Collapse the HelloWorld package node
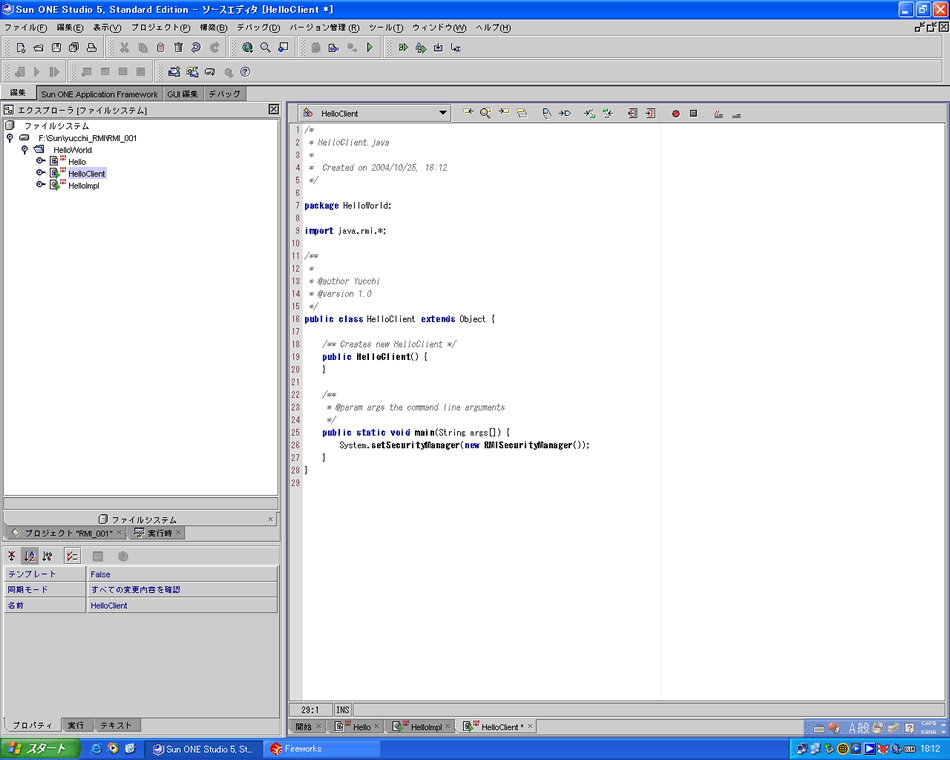 coord(25,149)
